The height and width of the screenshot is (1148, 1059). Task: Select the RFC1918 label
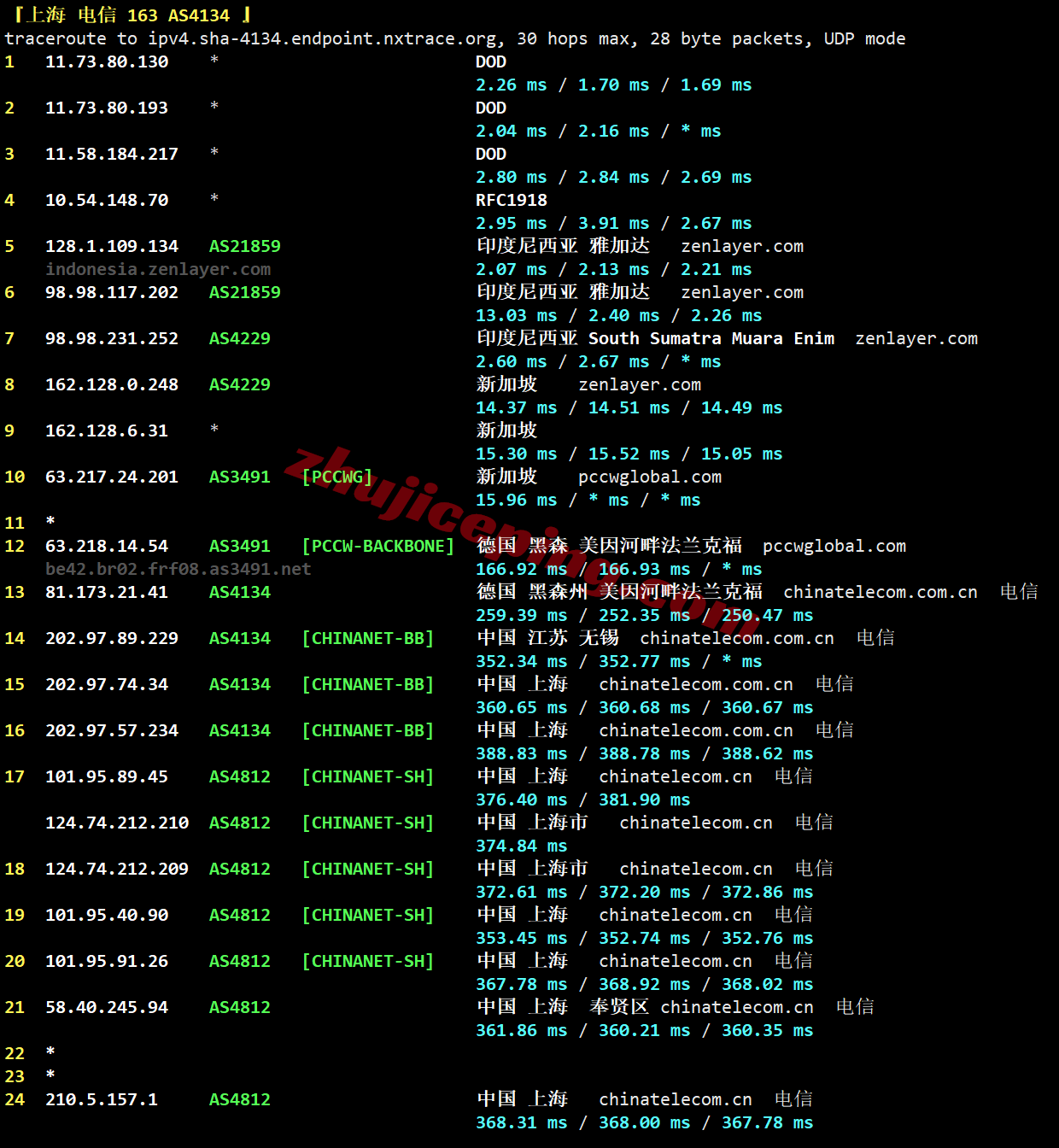(512, 200)
